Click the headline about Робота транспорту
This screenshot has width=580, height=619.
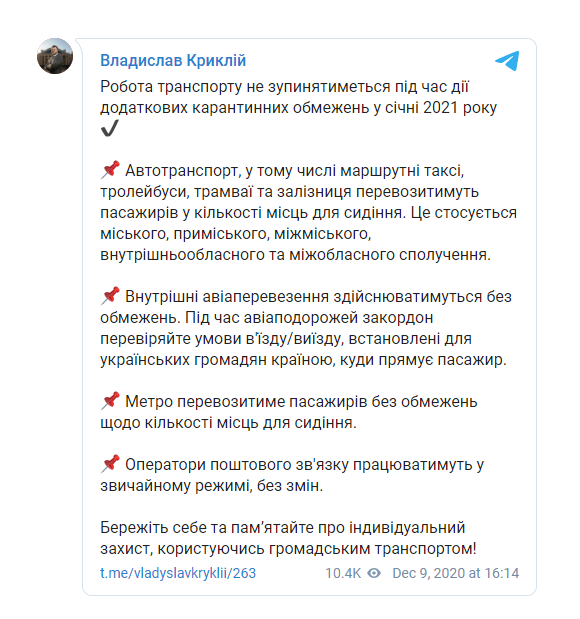pyautogui.click(x=298, y=107)
